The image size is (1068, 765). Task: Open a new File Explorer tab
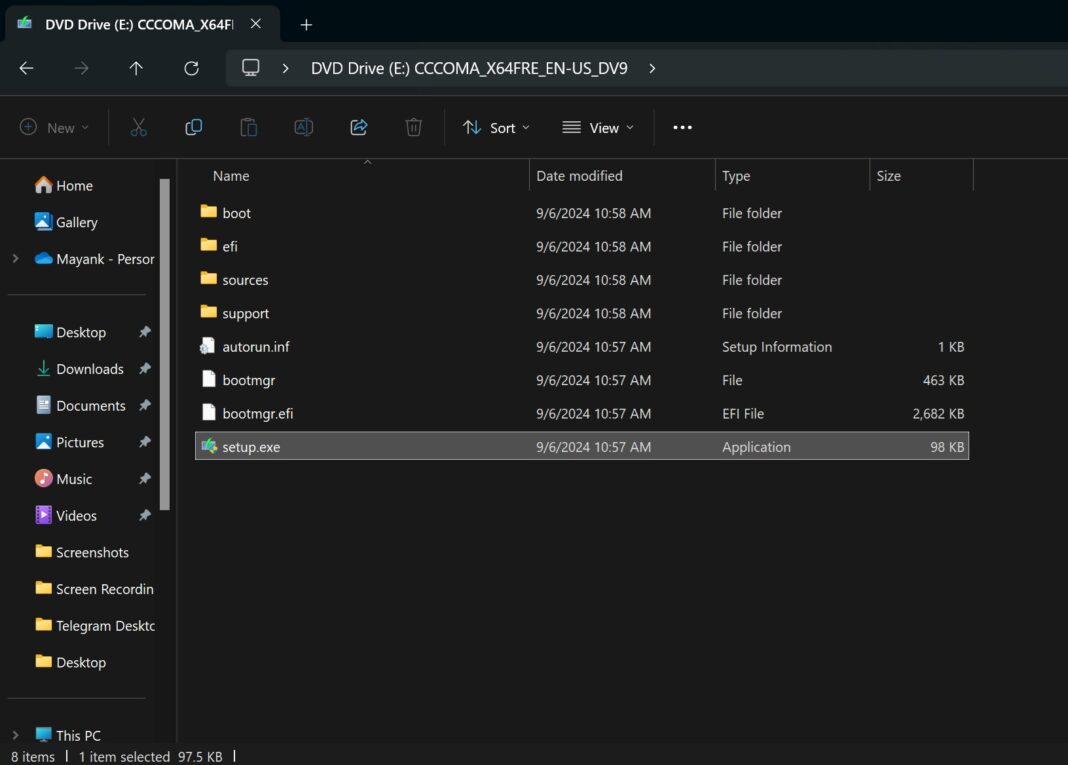click(x=306, y=24)
